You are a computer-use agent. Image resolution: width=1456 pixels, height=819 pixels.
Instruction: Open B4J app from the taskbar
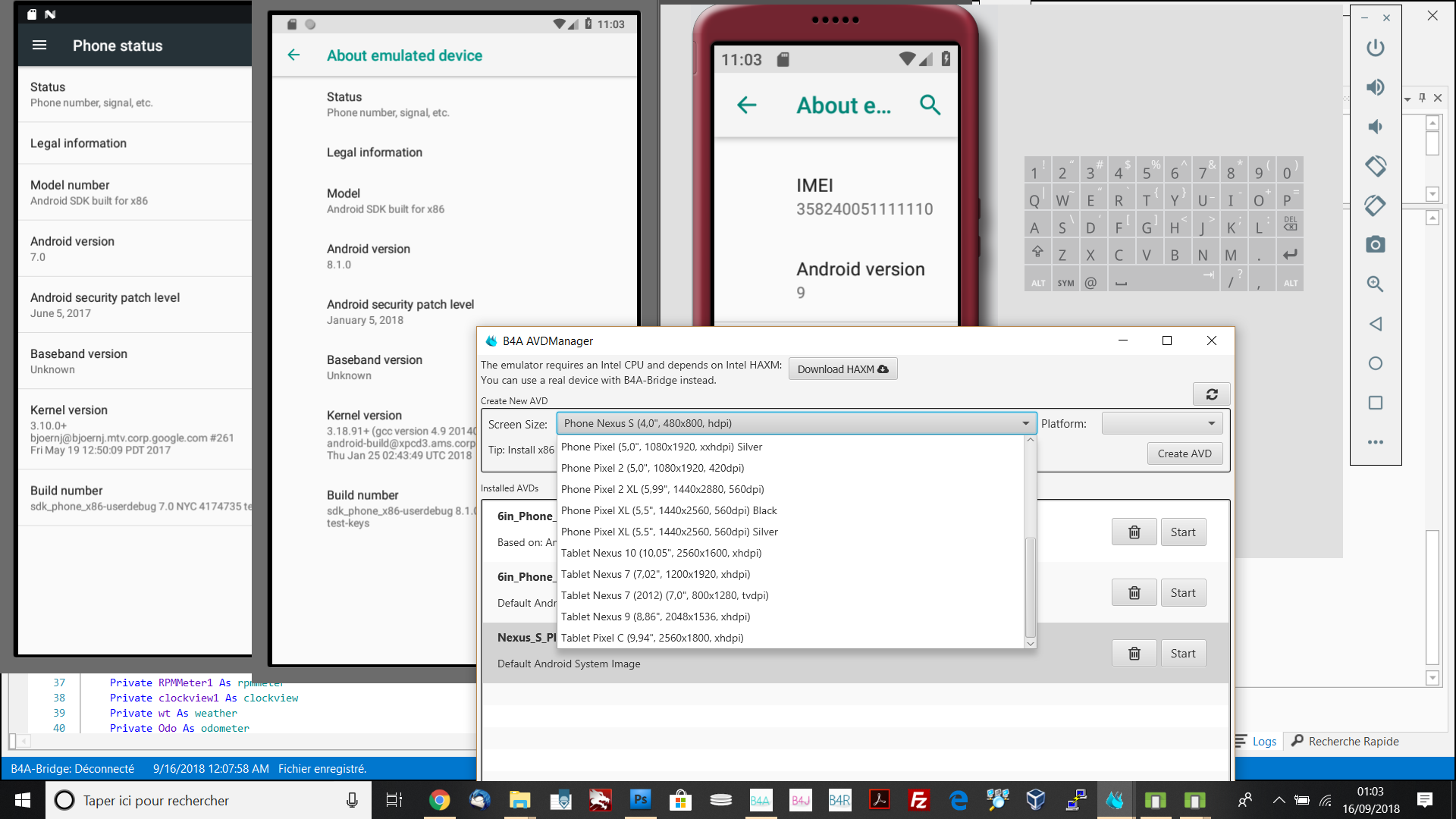(x=800, y=800)
